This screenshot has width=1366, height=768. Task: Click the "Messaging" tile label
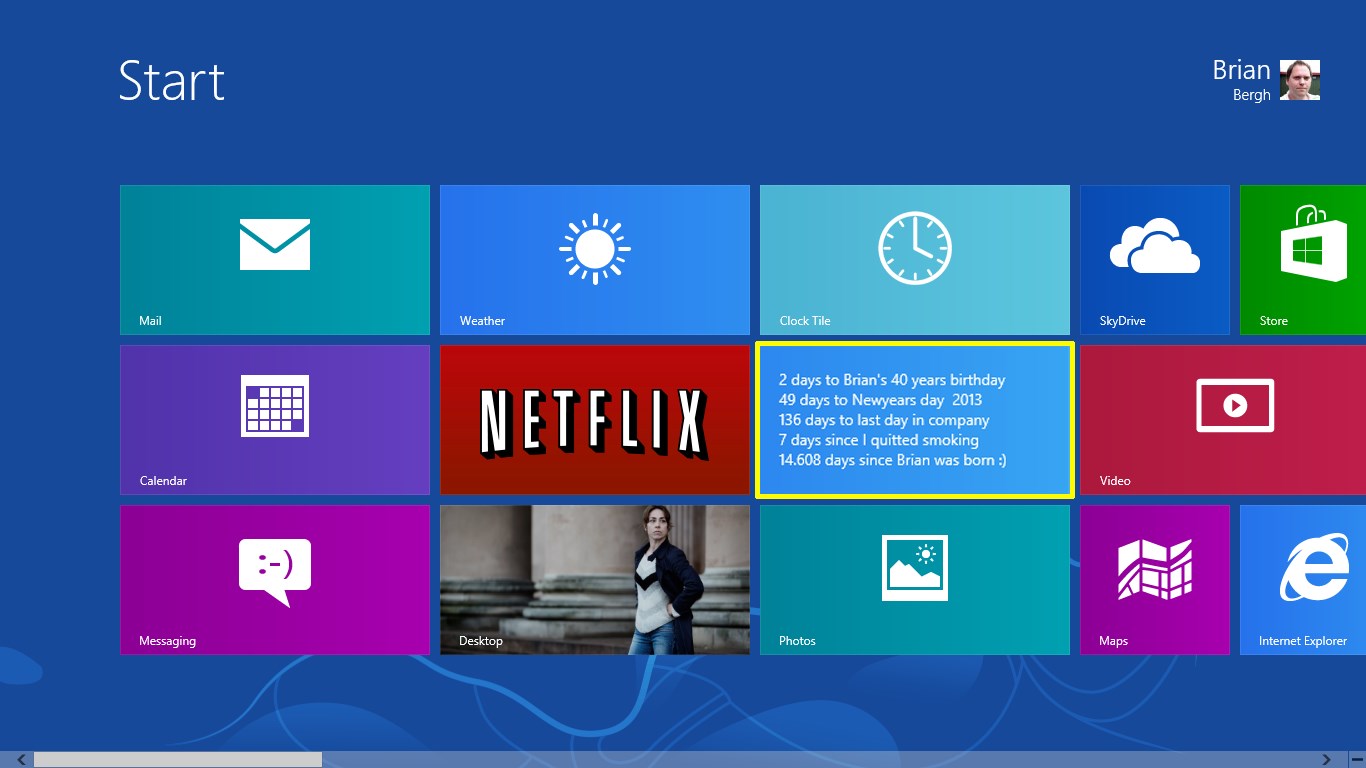point(167,641)
